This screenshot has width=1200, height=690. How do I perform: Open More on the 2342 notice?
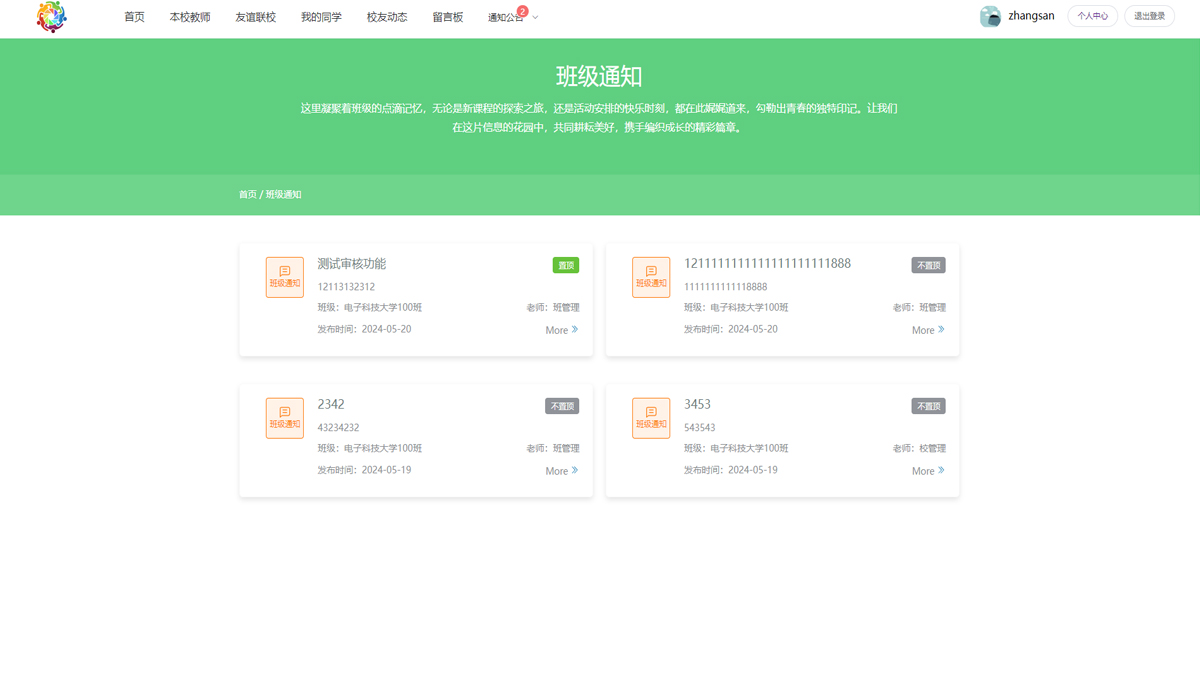(561, 471)
